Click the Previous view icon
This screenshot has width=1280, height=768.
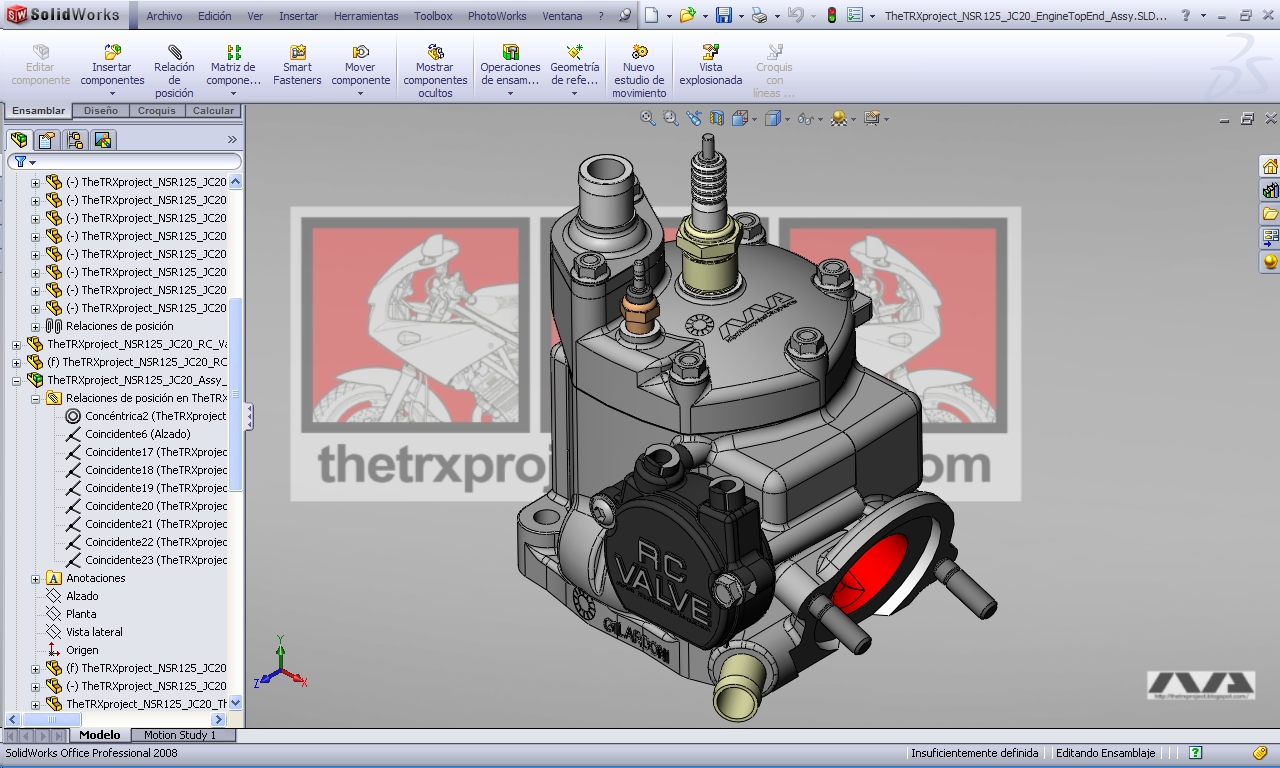pos(693,118)
